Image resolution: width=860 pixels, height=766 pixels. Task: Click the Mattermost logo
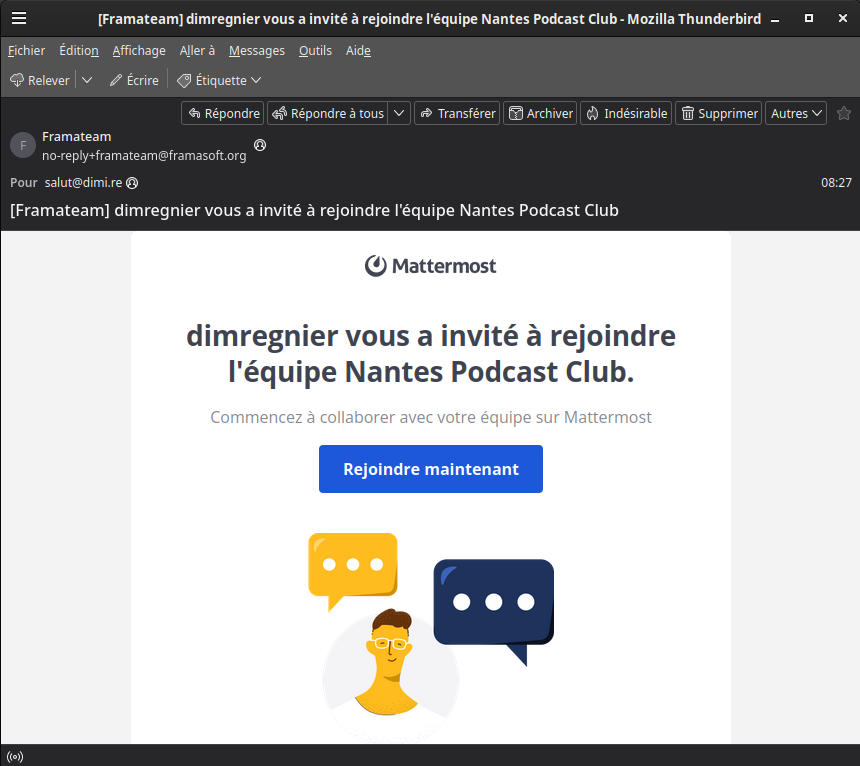click(431, 266)
